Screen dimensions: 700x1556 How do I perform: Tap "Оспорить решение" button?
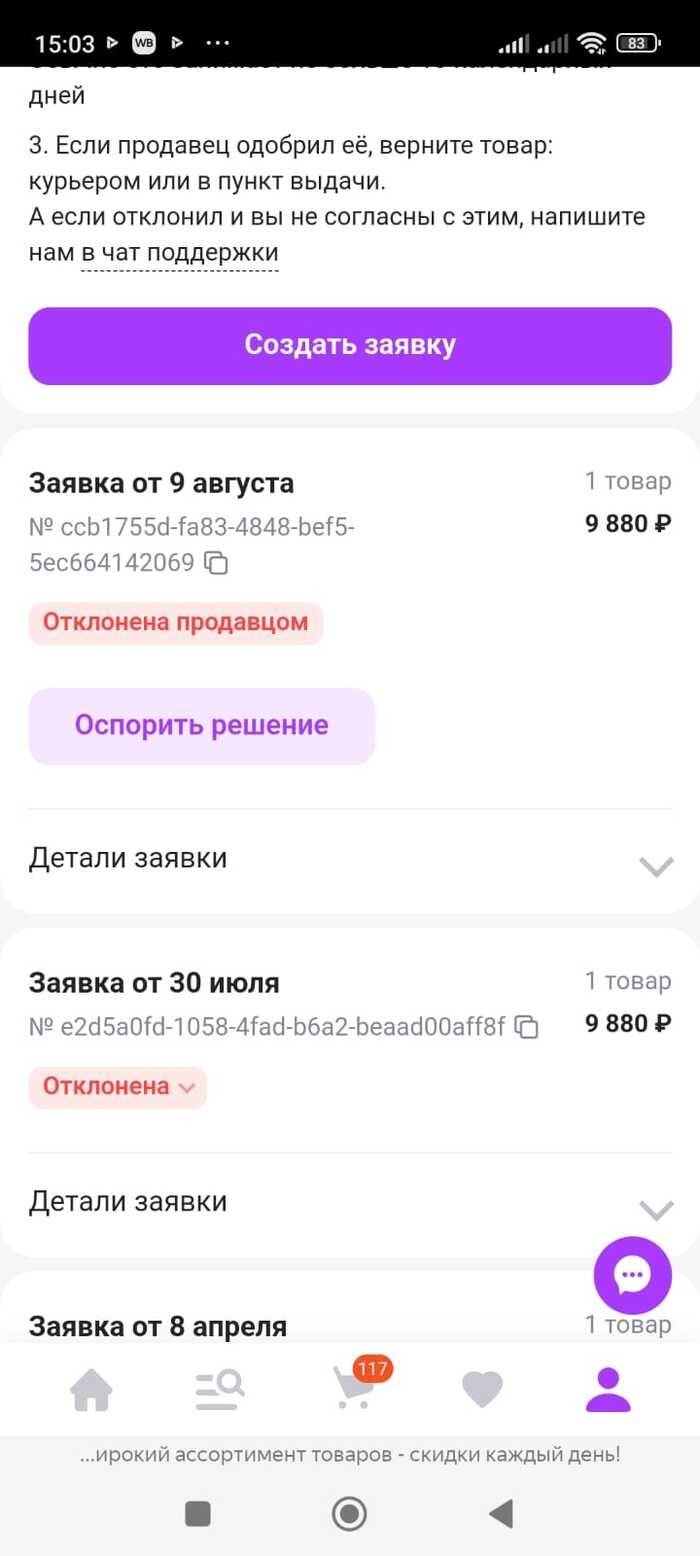[x=201, y=726]
